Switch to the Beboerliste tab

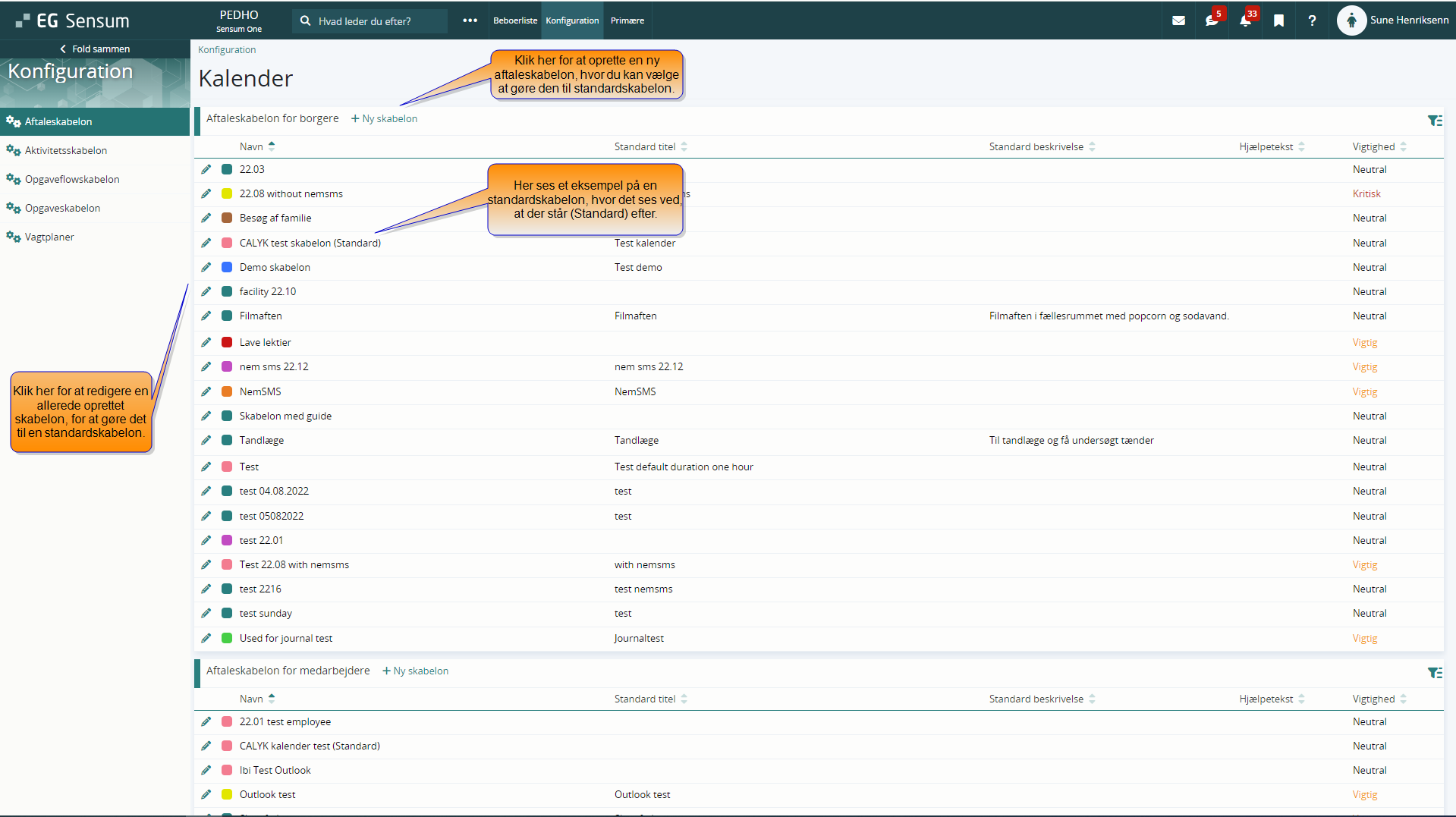(514, 20)
